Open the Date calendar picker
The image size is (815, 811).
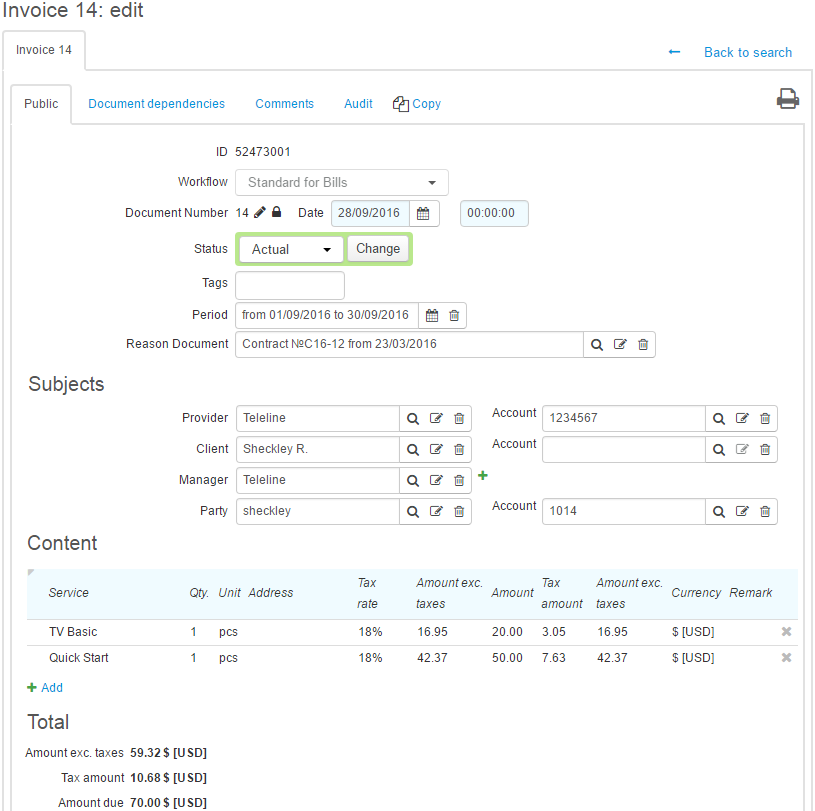pos(423,213)
